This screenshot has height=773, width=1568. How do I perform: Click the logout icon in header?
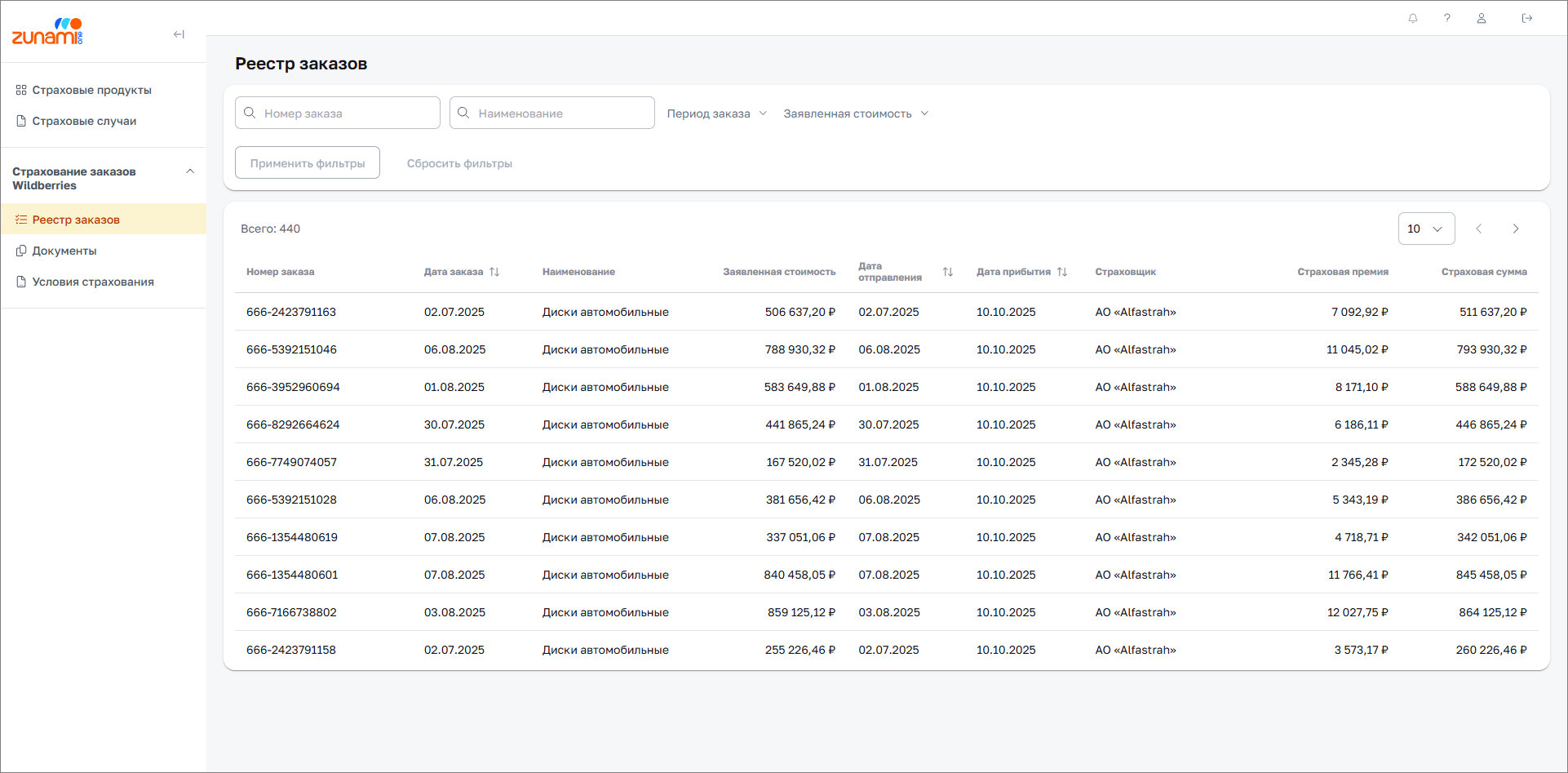click(1527, 18)
